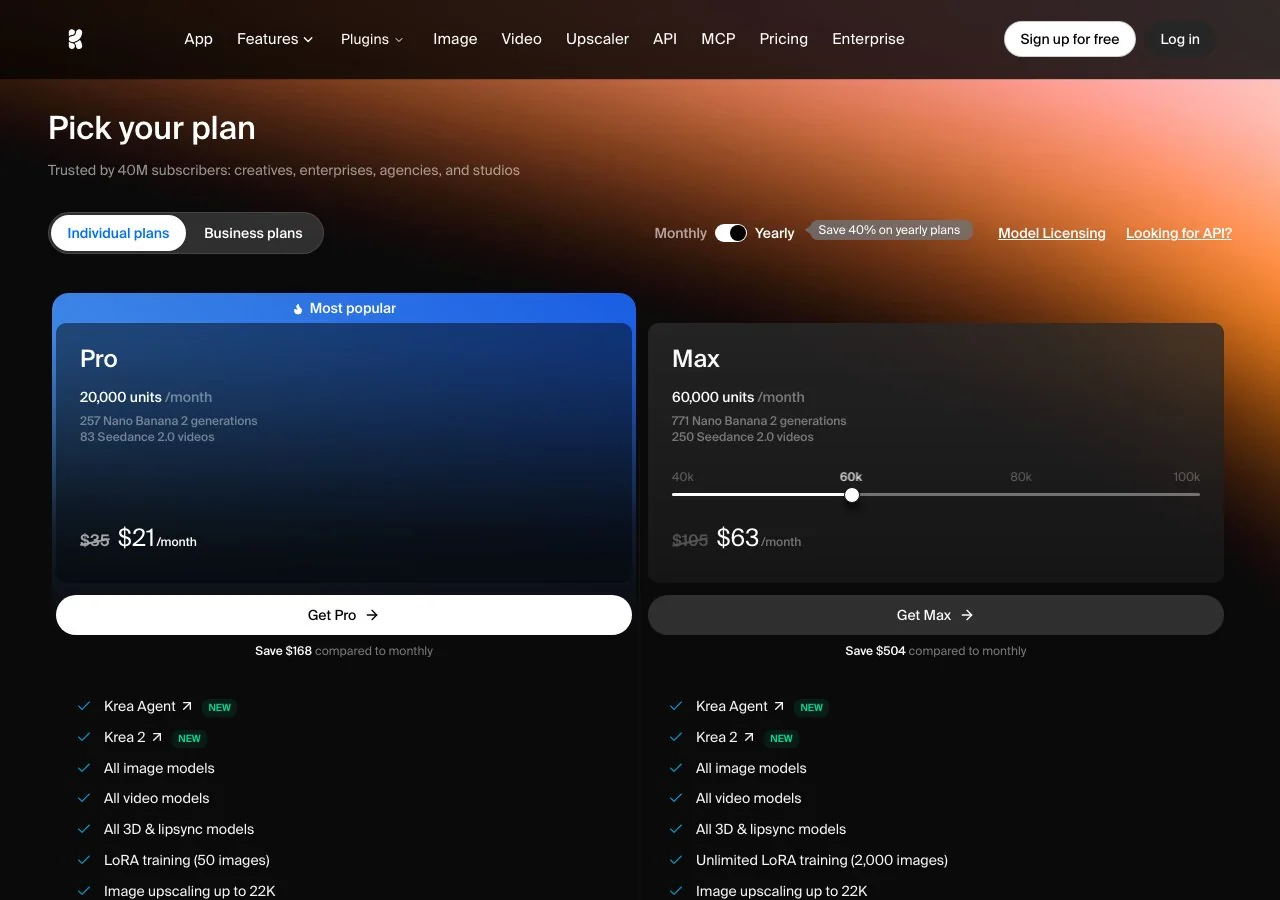
Task: Open external arrow next to Pro Krea 2
Action: point(156,737)
